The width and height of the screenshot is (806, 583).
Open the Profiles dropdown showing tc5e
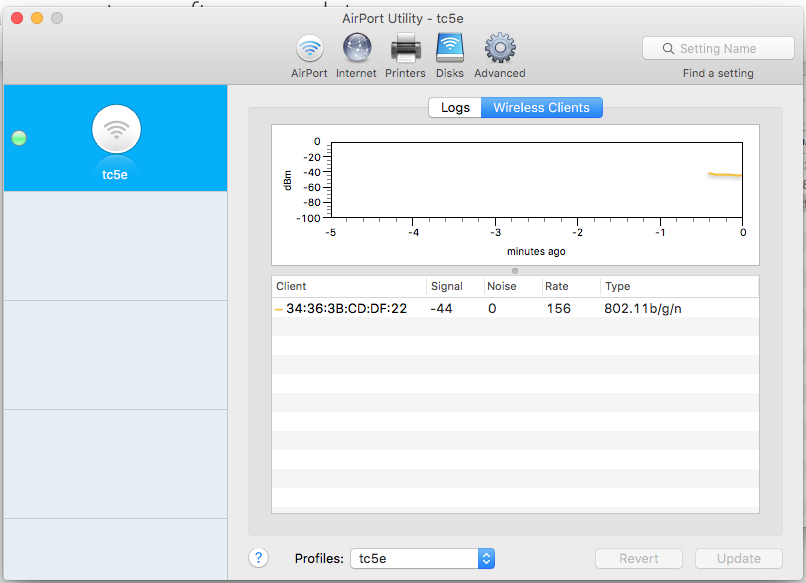pyautogui.click(x=423, y=558)
